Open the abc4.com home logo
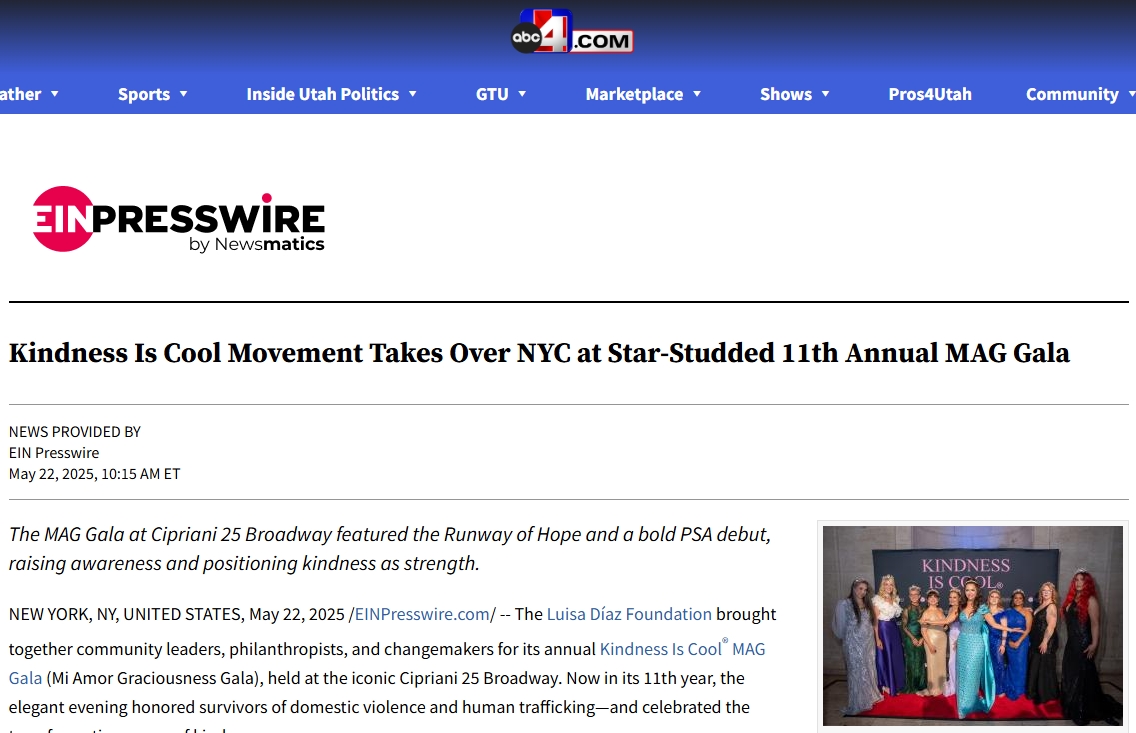This screenshot has width=1136, height=733. tap(572, 31)
